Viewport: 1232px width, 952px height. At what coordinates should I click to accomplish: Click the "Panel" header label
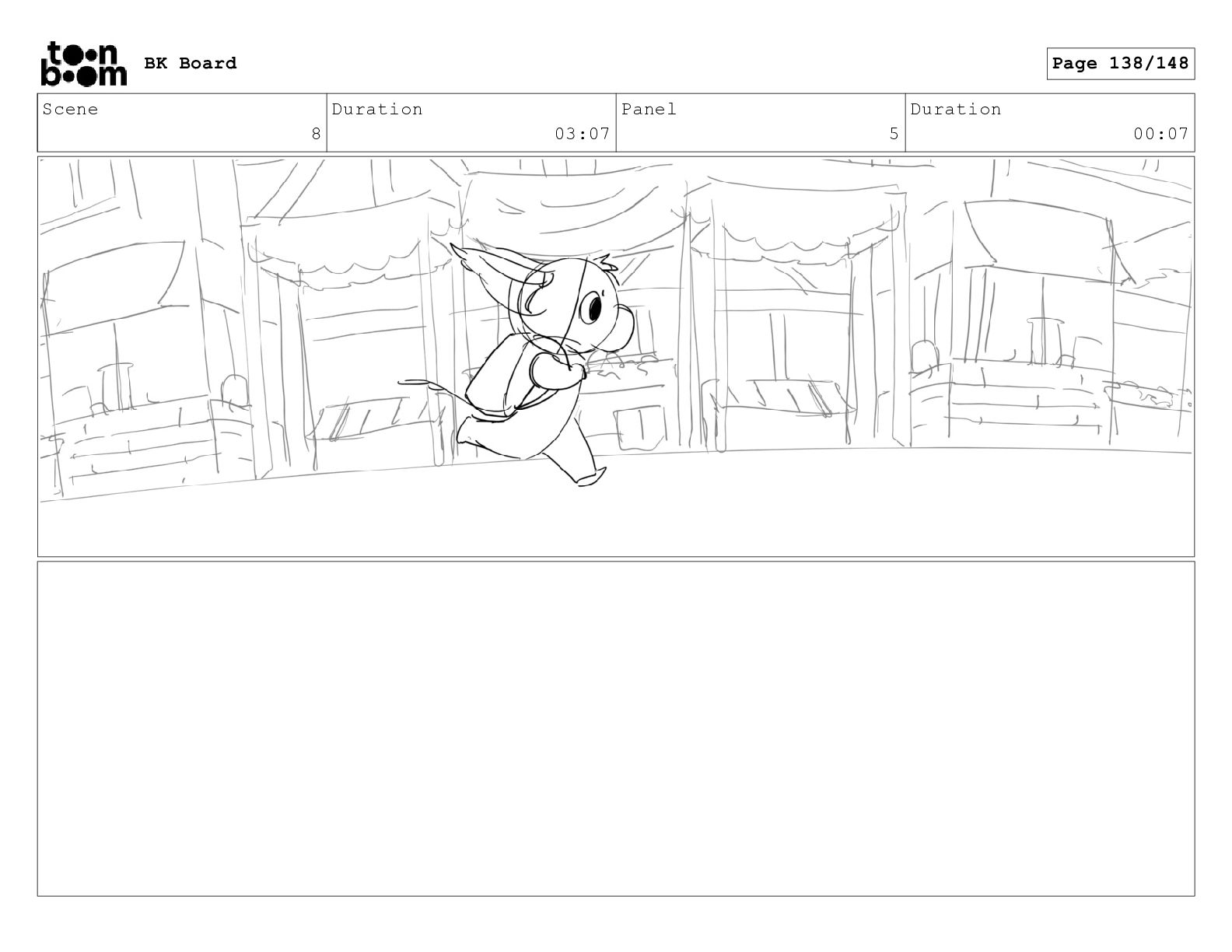[649, 109]
